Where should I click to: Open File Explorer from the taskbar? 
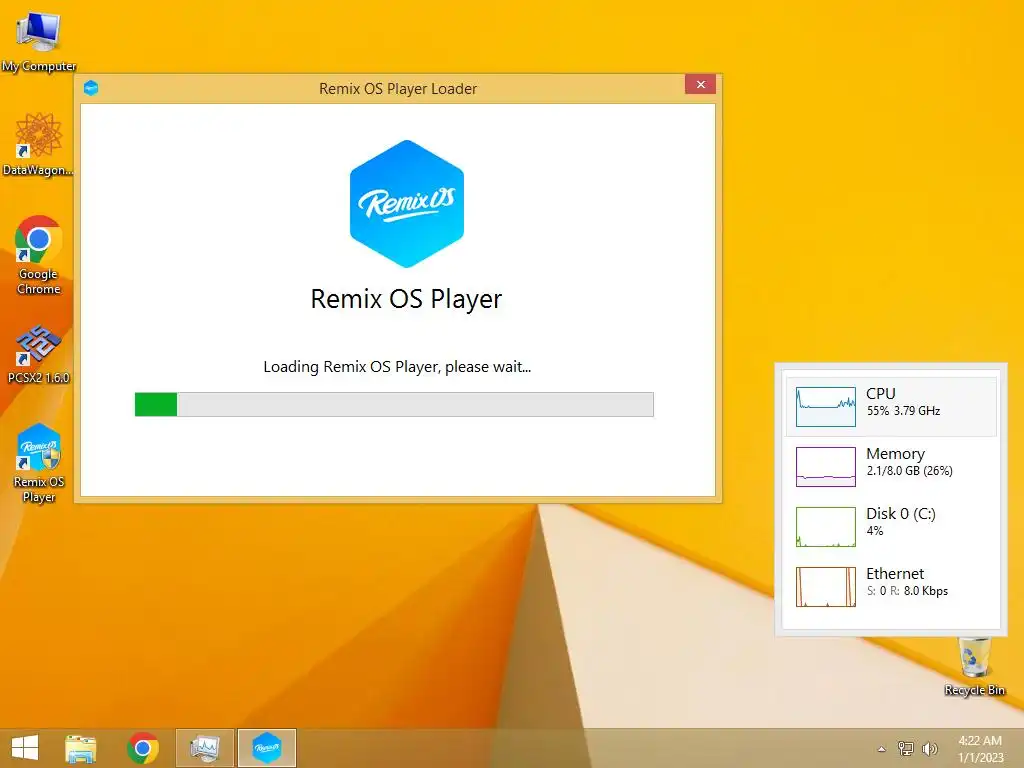81,748
